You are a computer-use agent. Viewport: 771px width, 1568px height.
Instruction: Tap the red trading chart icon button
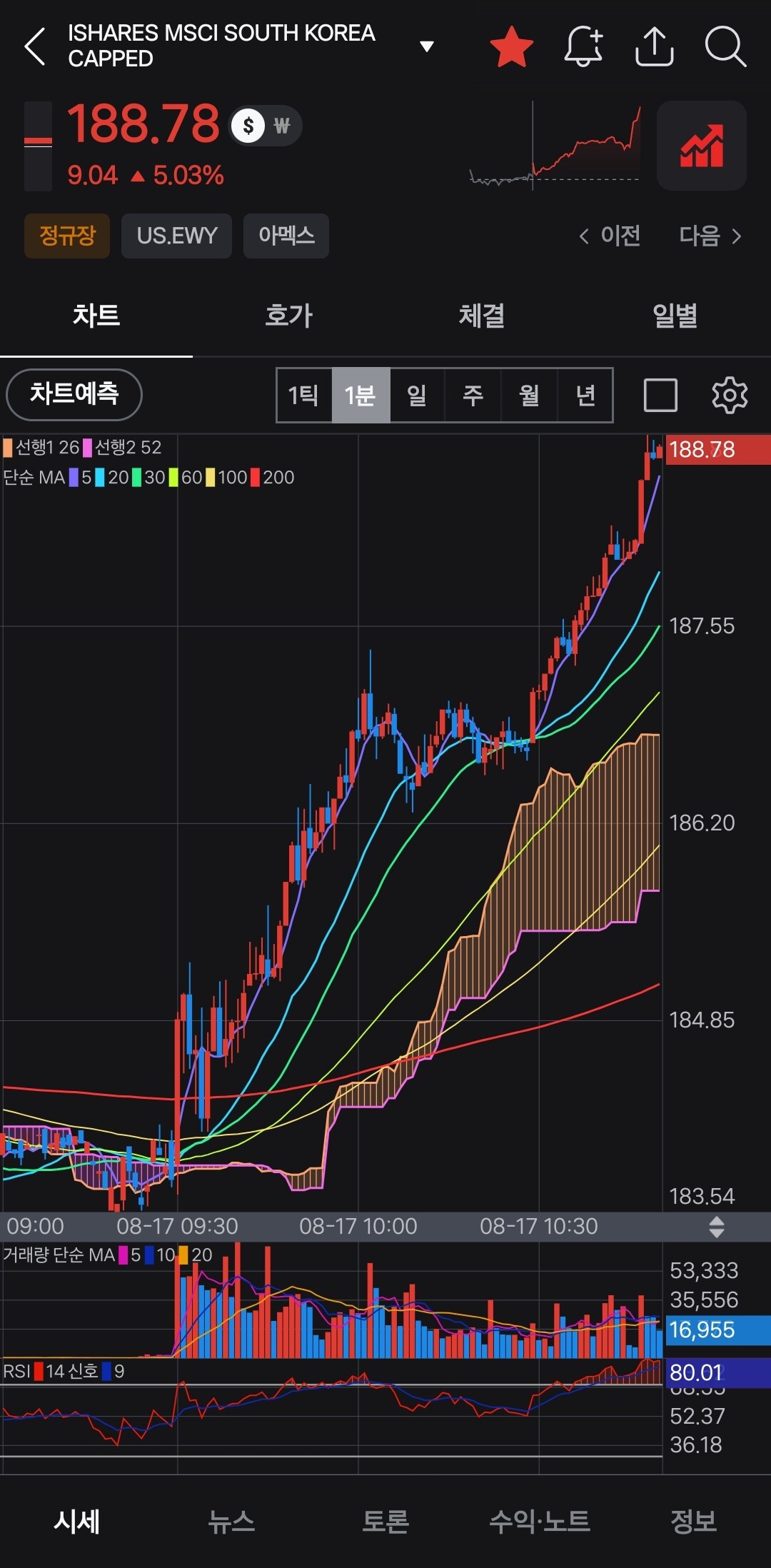(x=702, y=146)
